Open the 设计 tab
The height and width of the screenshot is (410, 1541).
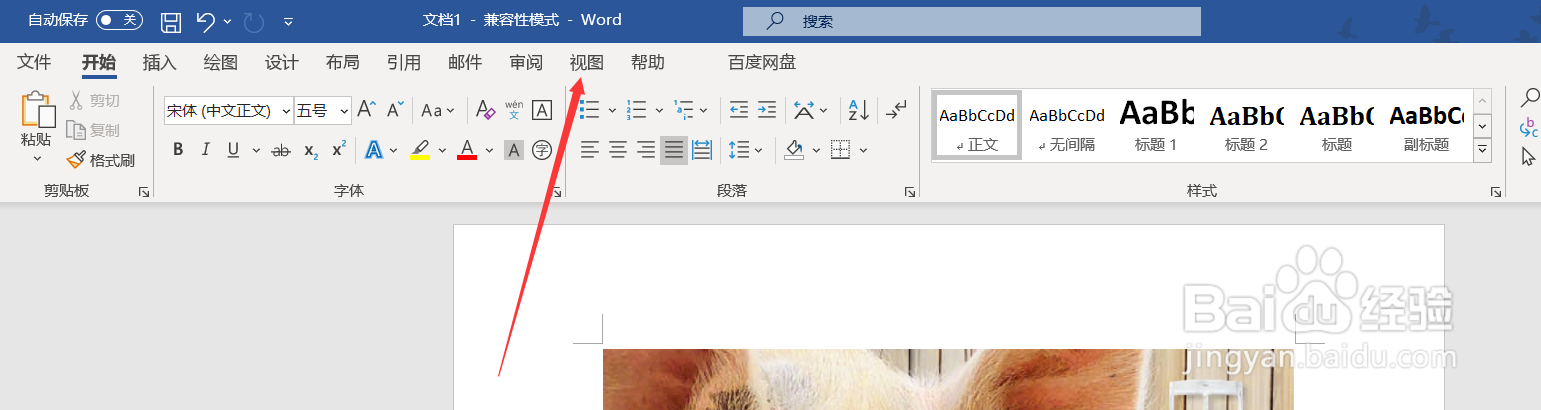282,62
